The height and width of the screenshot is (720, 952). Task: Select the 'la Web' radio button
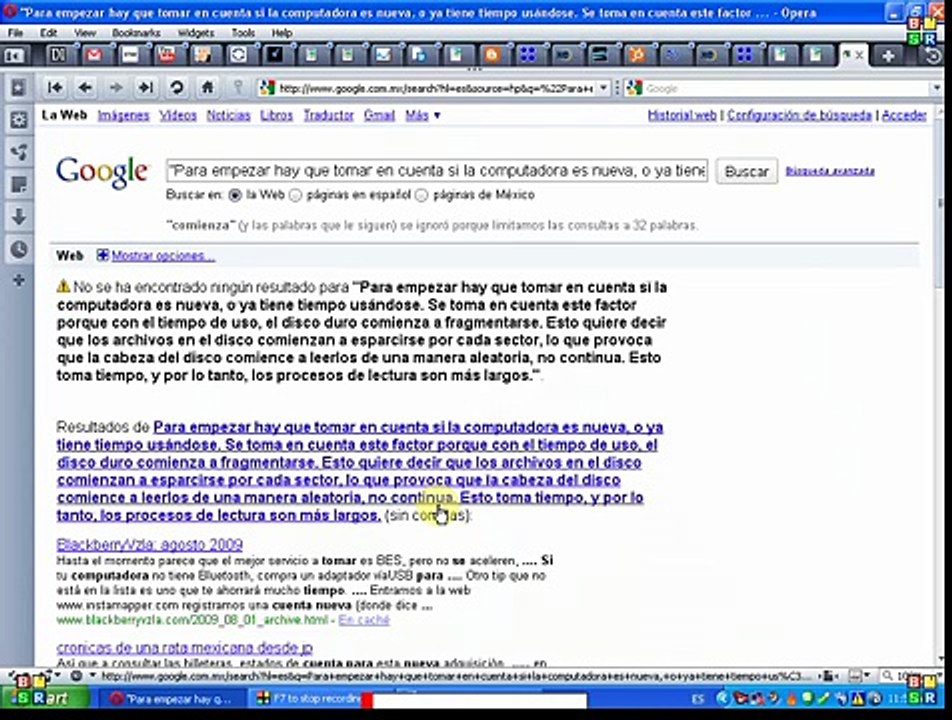click(235, 195)
